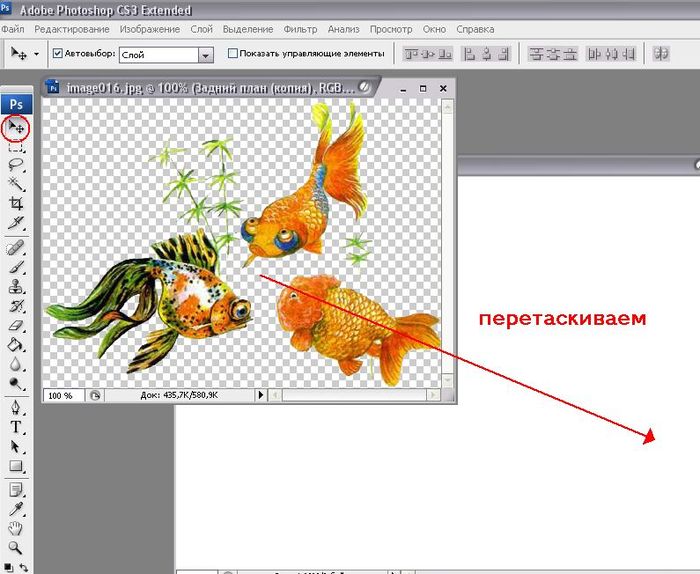The height and width of the screenshot is (574, 700).
Task: Click the distribute top edges icon
Action: 536,54
